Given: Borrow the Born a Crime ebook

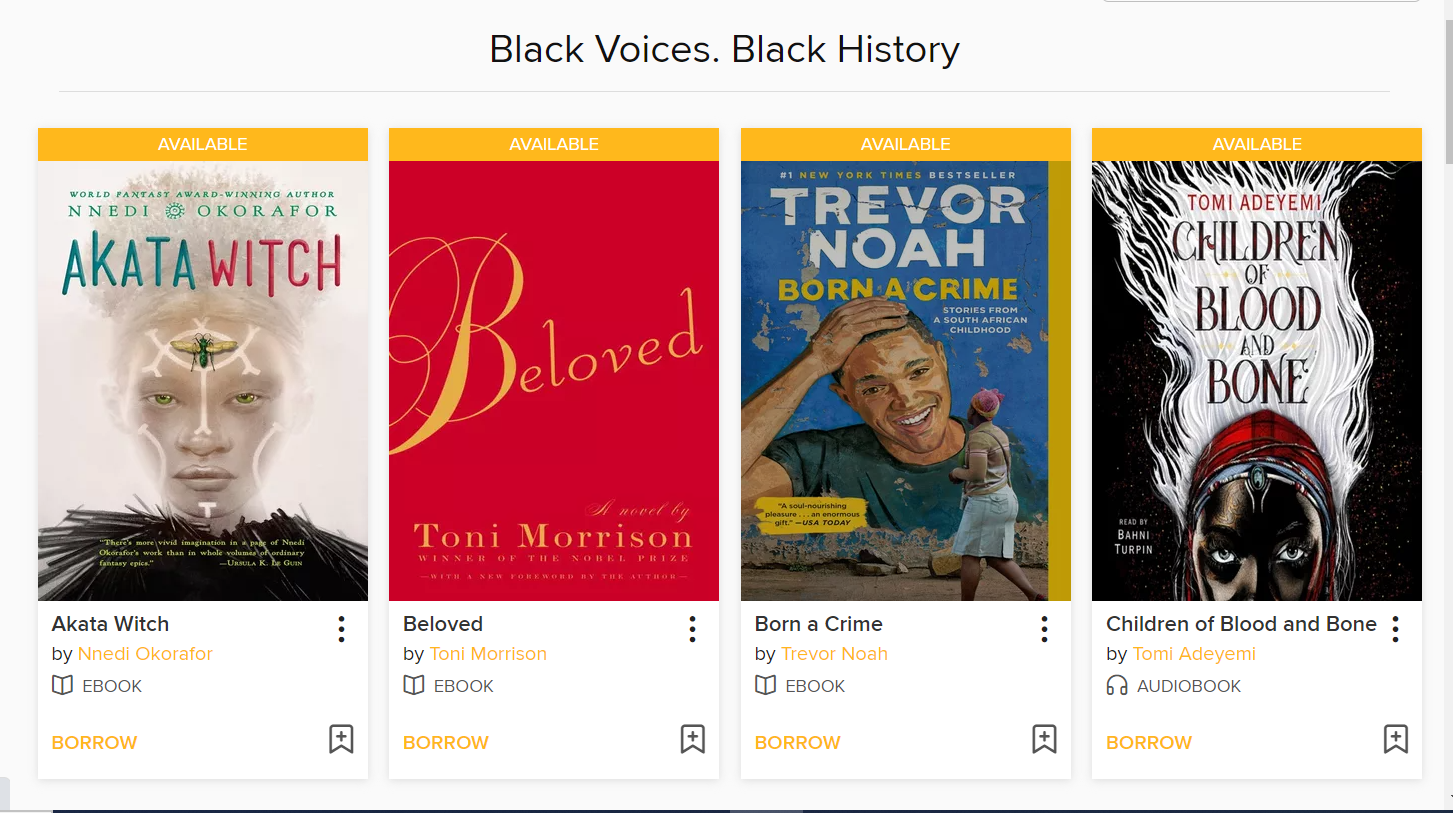Looking at the screenshot, I should point(797,743).
